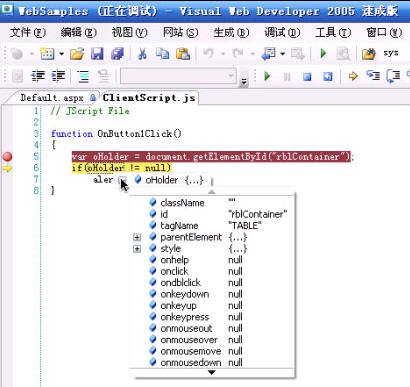Open the 生成(B) menu
Image resolution: width=410 pixels, height=387 pixels.
231,32
